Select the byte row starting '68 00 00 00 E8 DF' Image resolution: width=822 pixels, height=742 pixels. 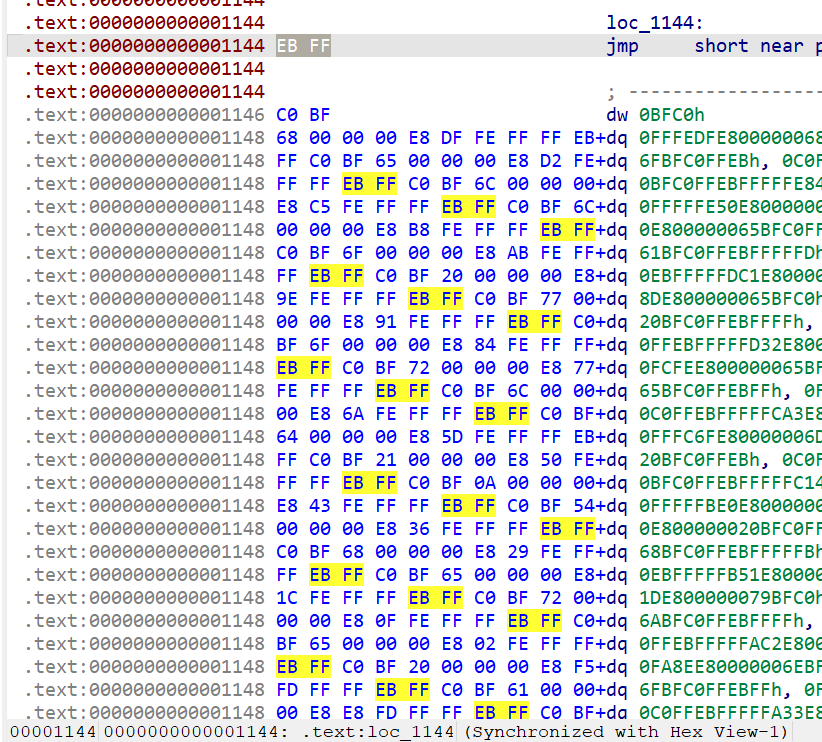(x=435, y=138)
